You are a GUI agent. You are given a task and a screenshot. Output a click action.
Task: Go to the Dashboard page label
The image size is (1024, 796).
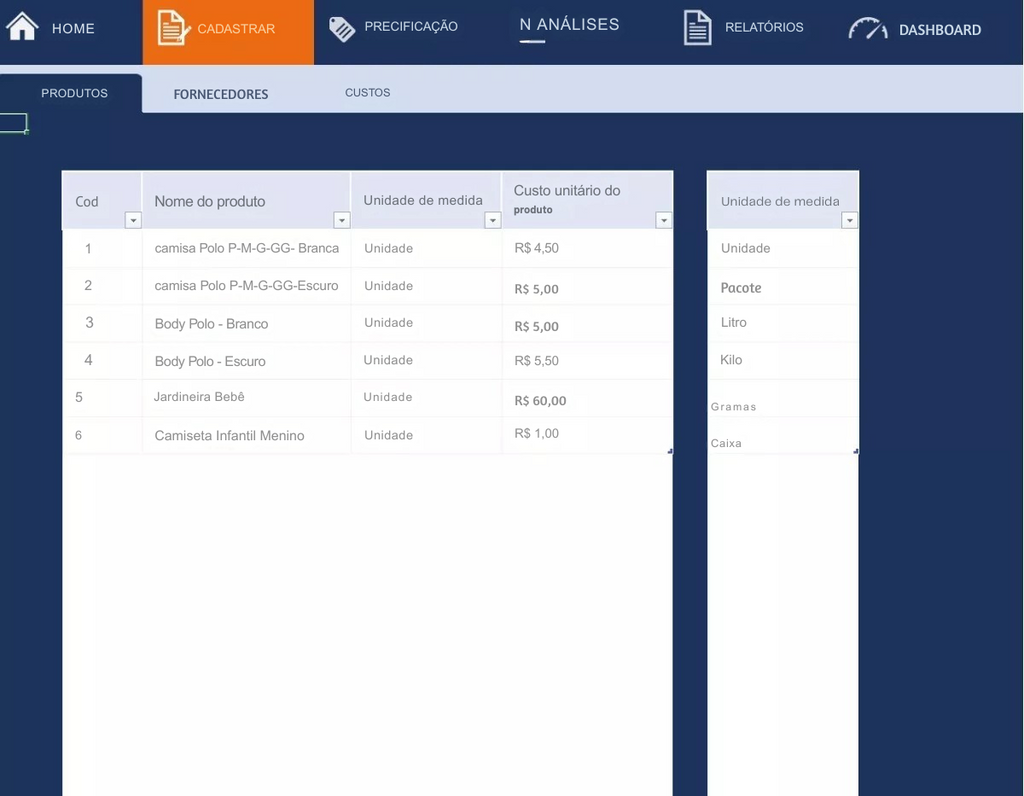point(939,30)
